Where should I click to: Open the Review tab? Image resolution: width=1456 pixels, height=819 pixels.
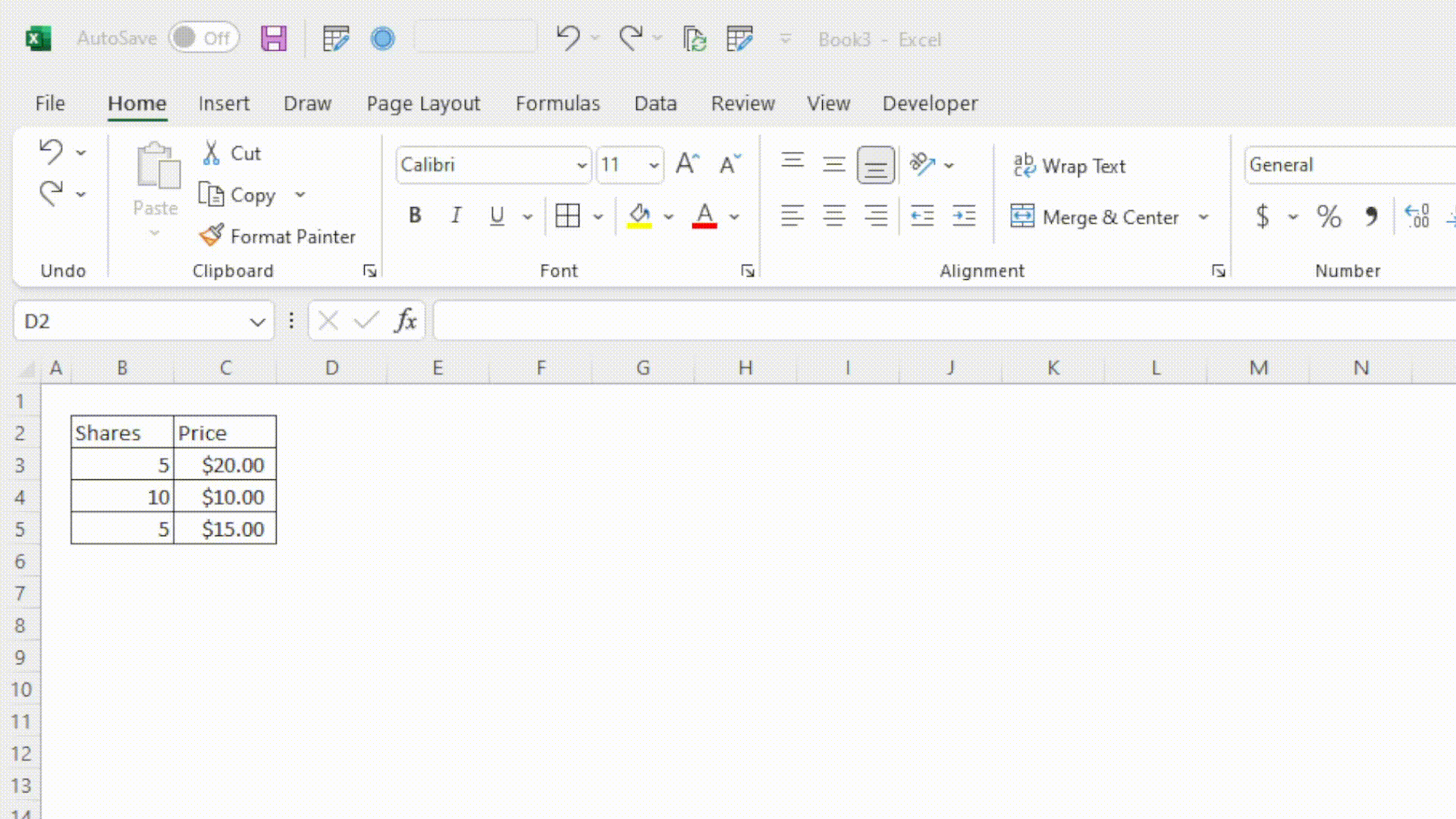point(742,103)
